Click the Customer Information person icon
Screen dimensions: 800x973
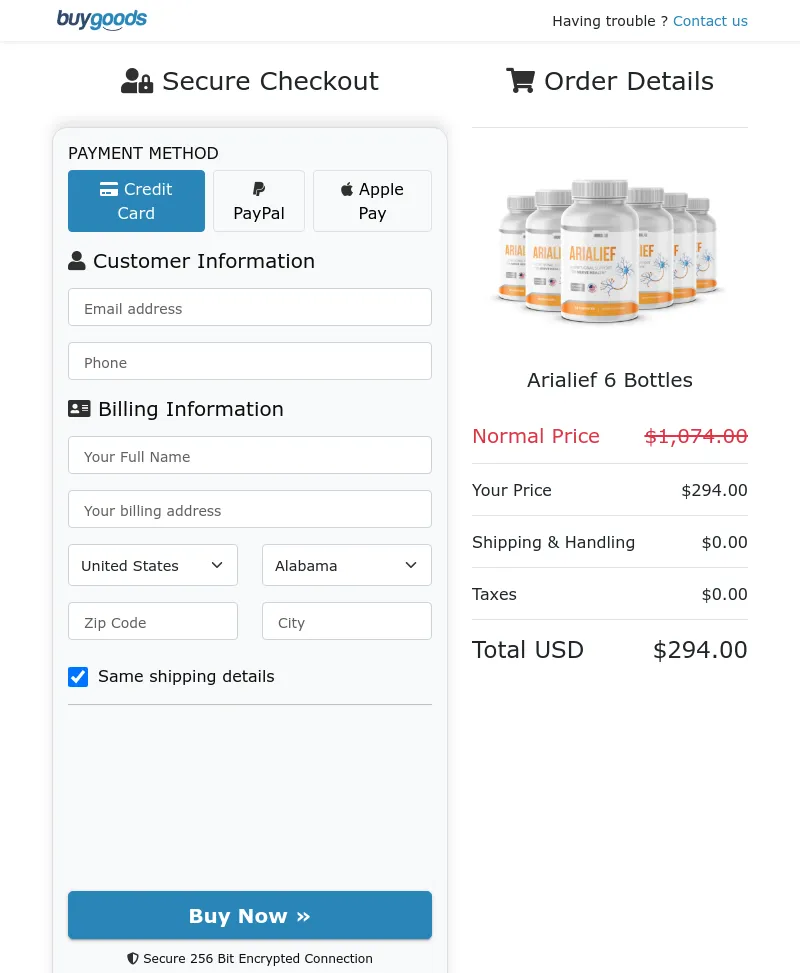(77, 261)
